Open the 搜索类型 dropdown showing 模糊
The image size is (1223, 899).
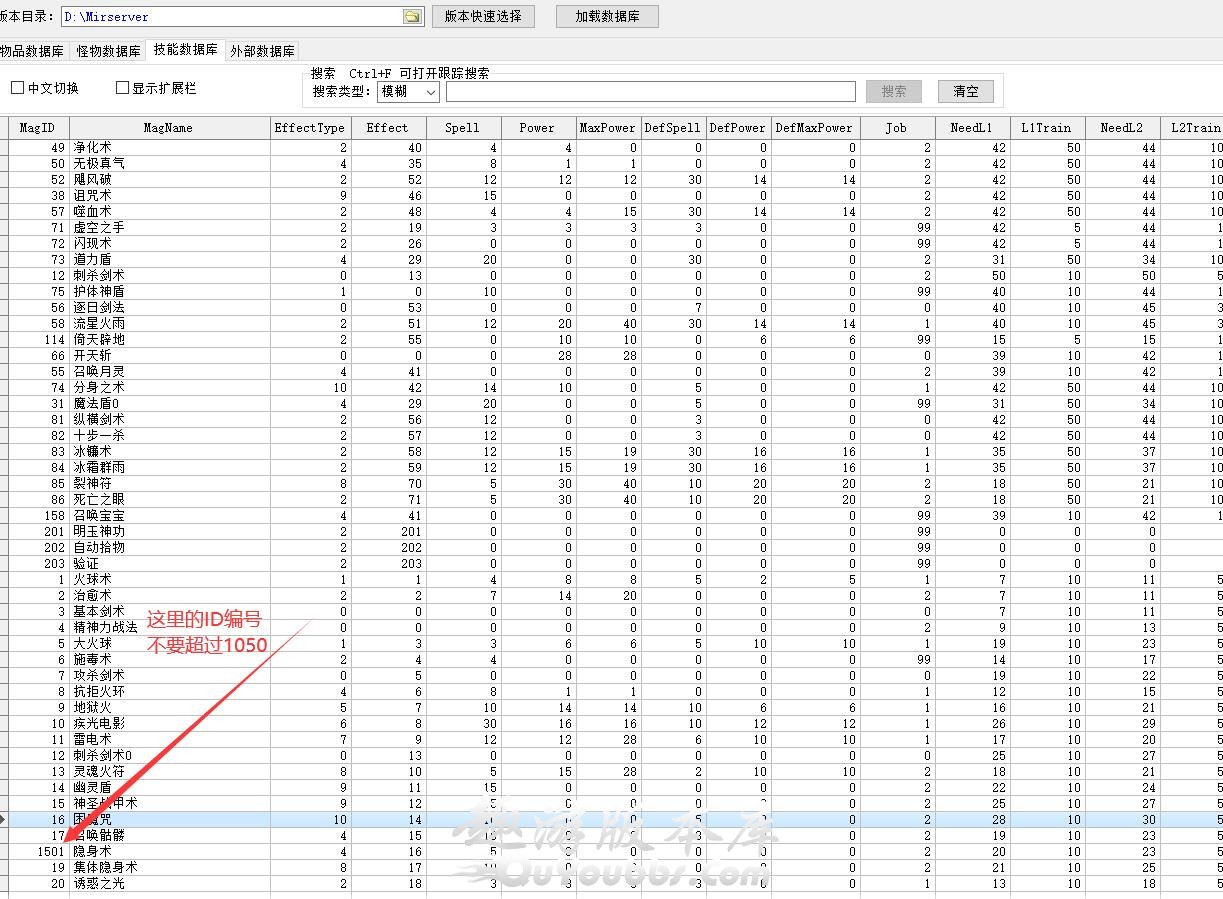[408, 91]
